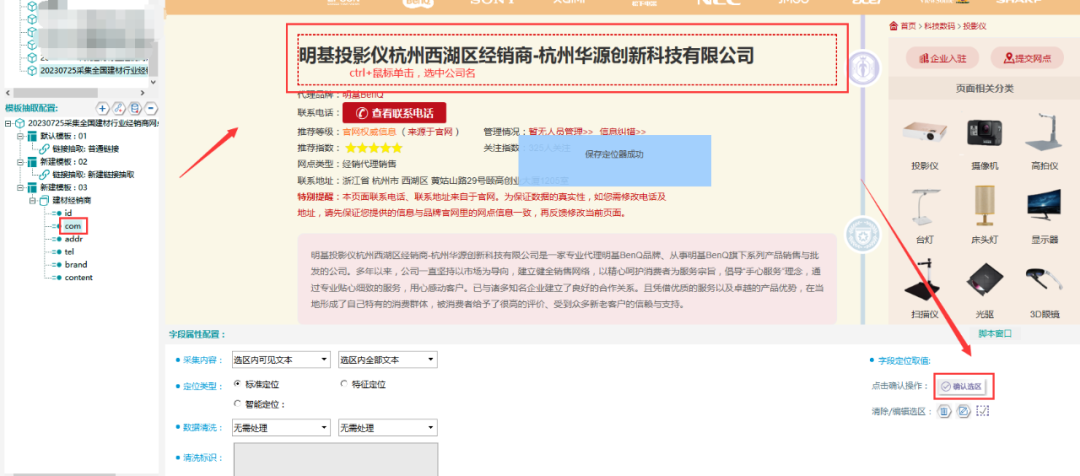
Task: Click the NEC brand logo
Action: click(718, 3)
